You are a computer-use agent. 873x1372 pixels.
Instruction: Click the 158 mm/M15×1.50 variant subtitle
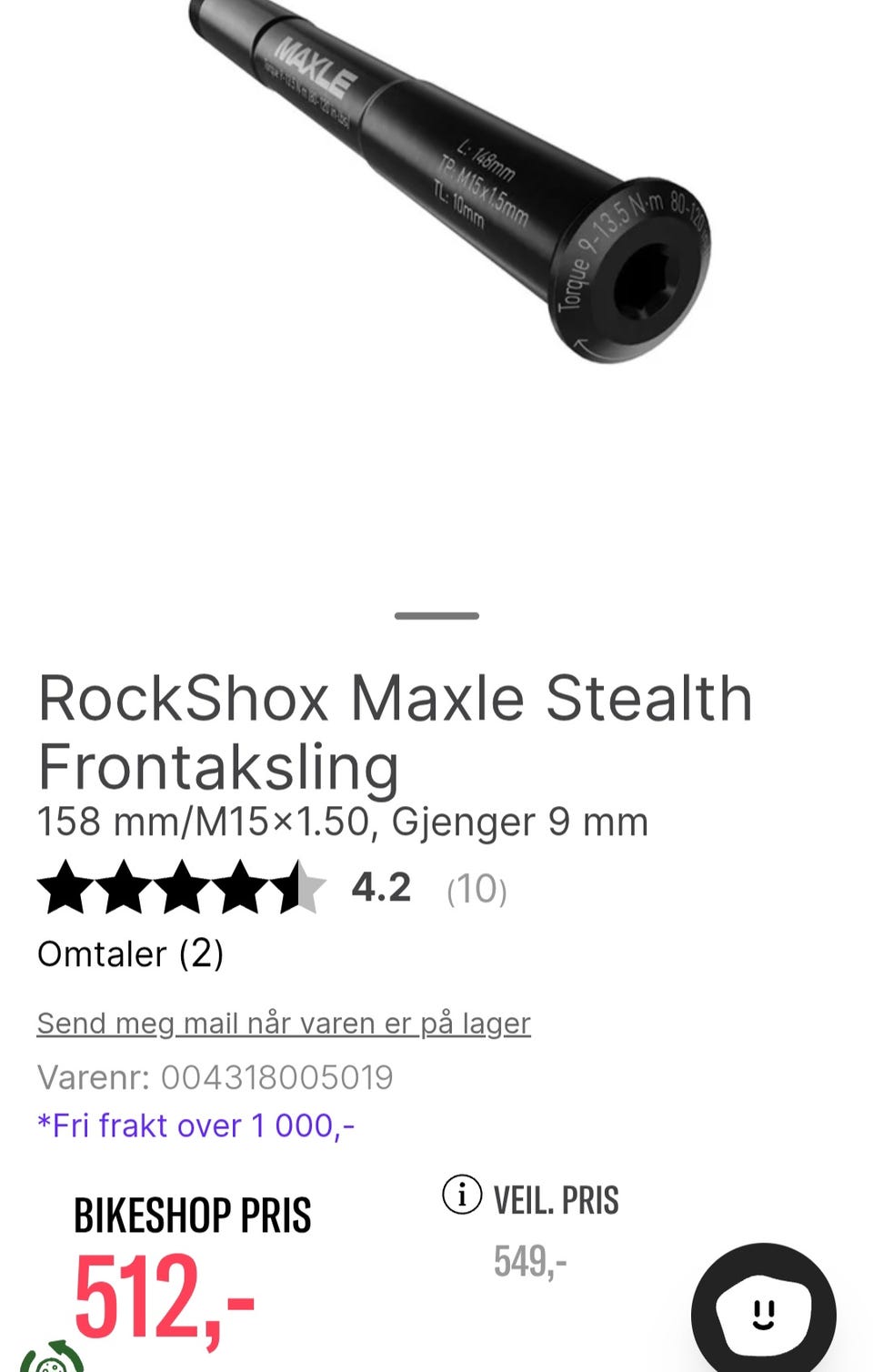click(343, 822)
